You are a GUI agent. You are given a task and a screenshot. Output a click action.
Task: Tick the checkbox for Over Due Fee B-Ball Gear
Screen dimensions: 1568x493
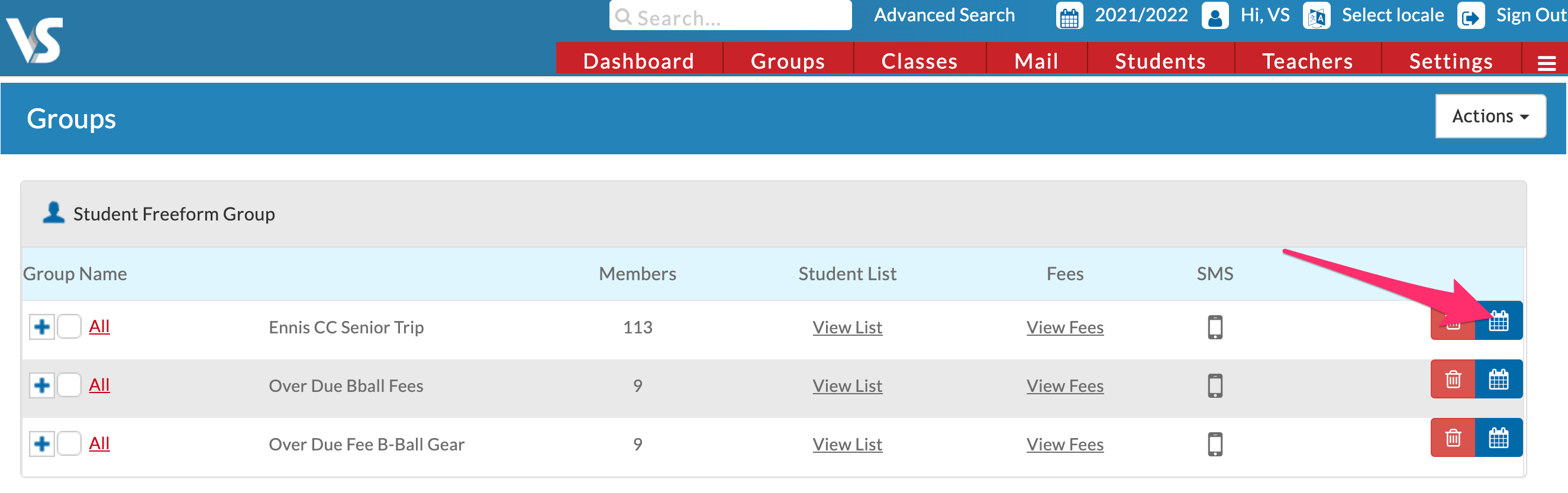(x=69, y=444)
